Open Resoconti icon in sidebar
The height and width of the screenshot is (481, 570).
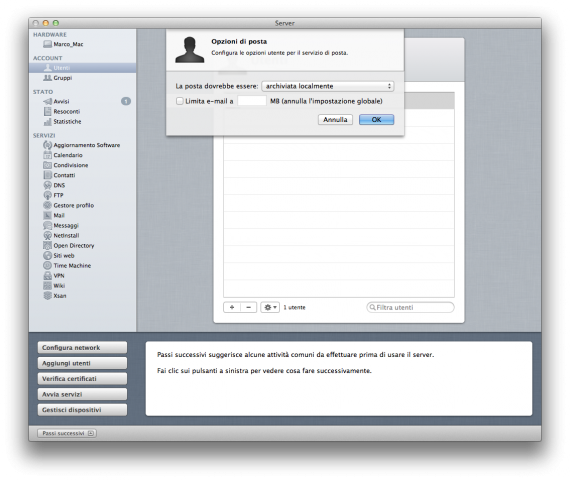[47, 112]
